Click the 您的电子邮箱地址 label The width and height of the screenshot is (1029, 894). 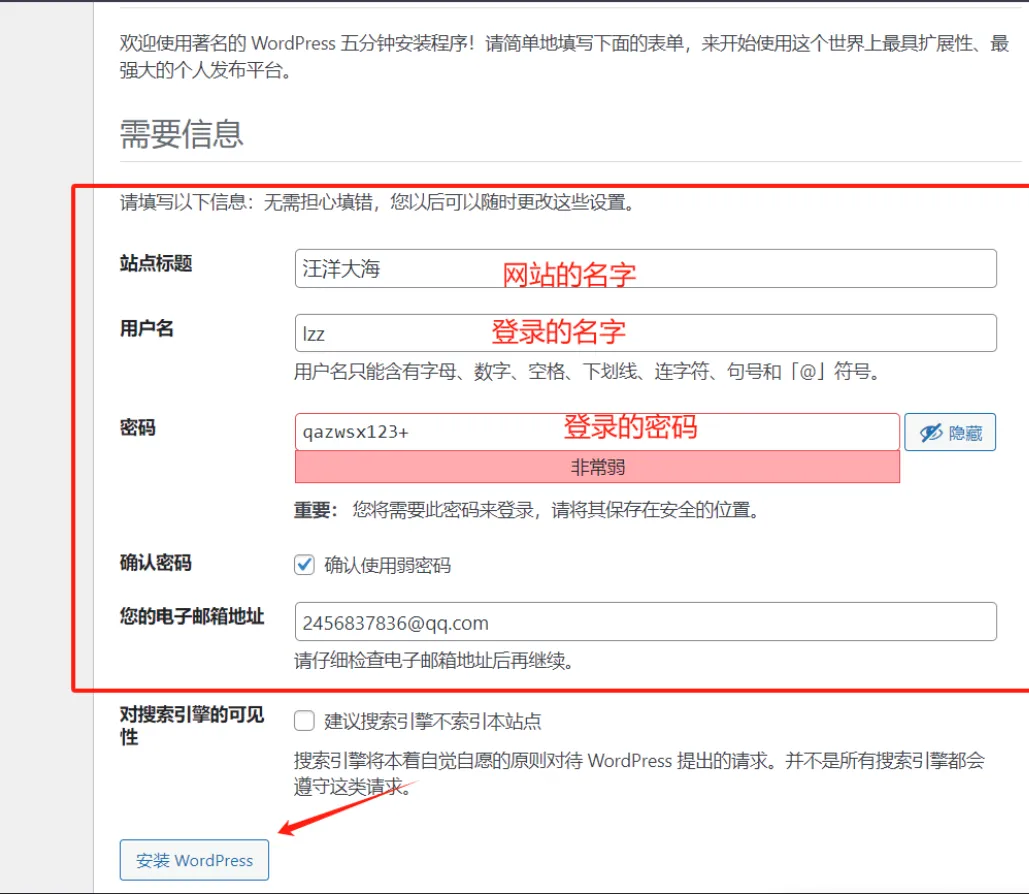pos(192,616)
